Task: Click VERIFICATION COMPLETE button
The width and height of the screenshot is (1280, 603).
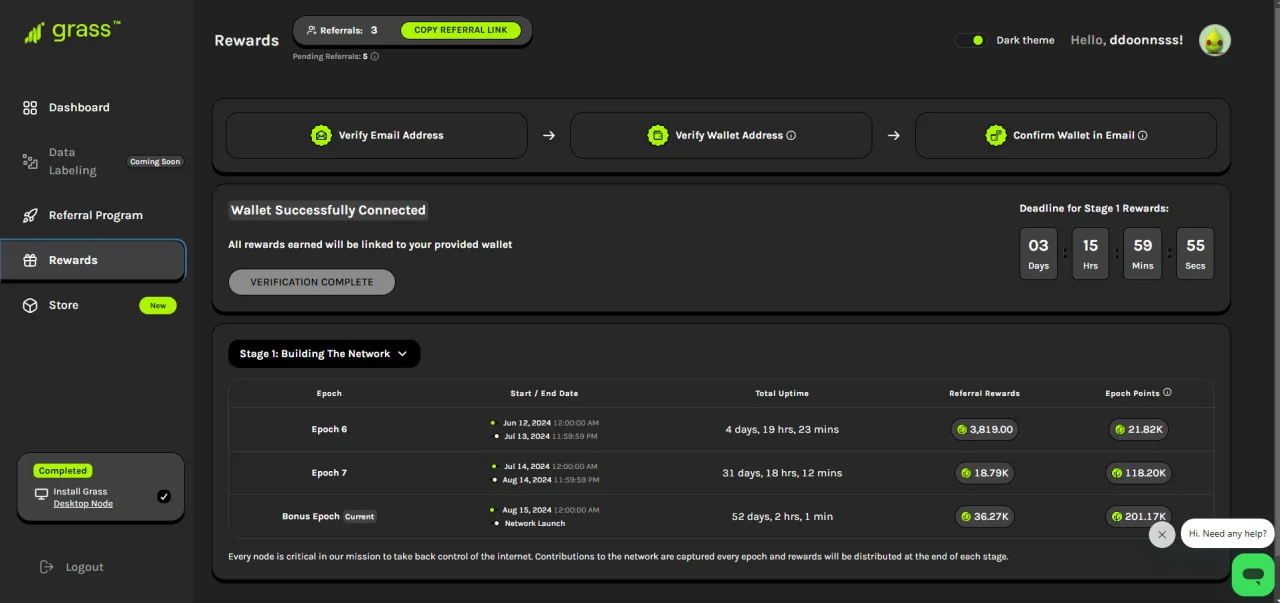Action: pyautogui.click(x=312, y=282)
